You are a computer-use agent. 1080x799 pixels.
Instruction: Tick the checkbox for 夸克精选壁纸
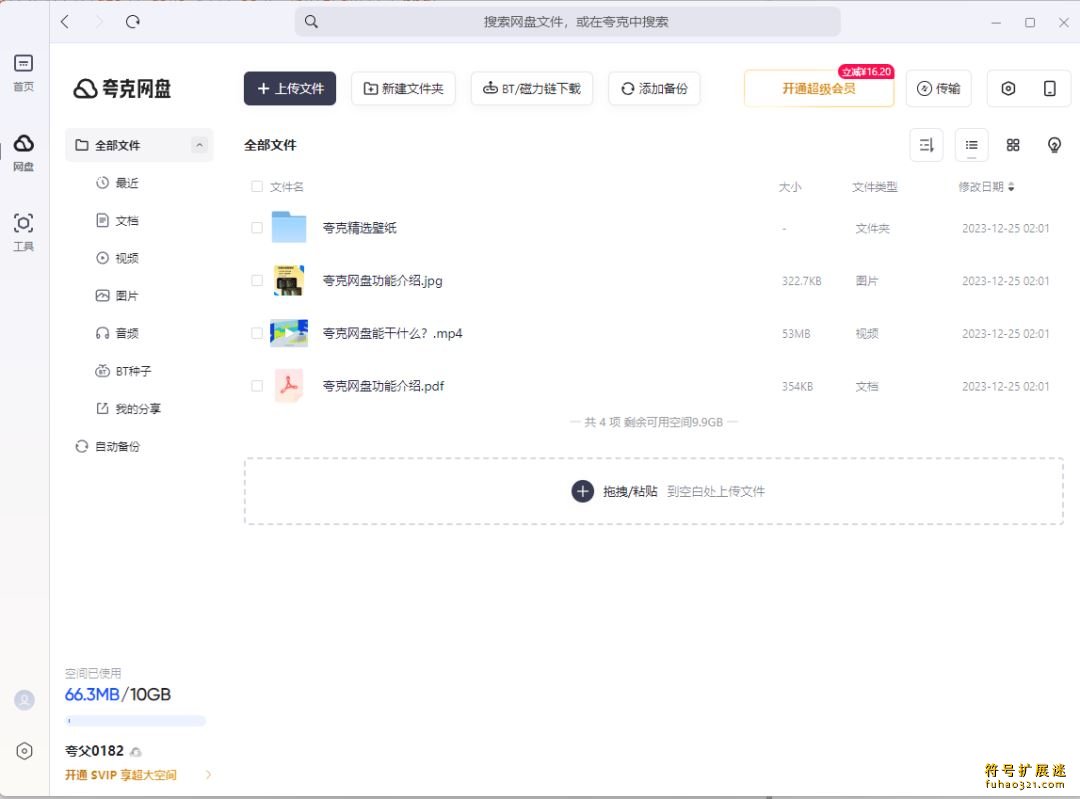point(257,227)
